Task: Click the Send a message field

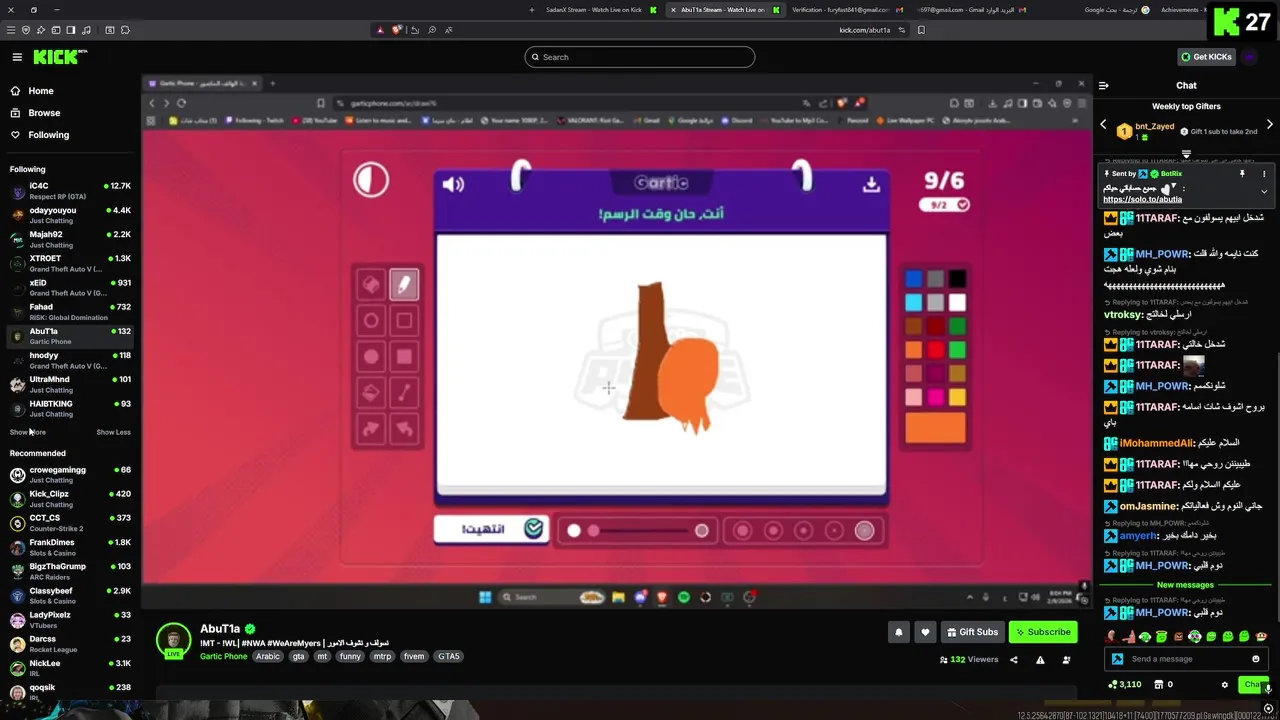Action: tap(1184, 659)
